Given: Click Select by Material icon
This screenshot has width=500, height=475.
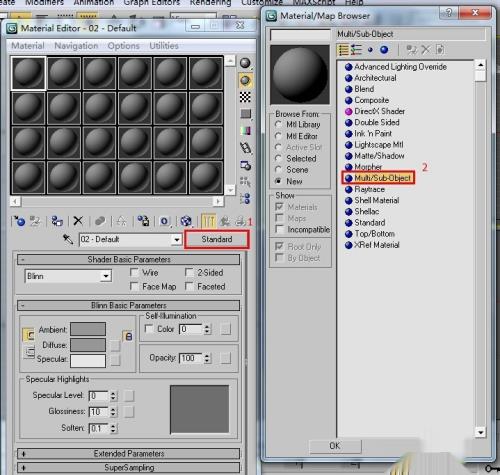Looking at the screenshot, I should pos(246,182).
